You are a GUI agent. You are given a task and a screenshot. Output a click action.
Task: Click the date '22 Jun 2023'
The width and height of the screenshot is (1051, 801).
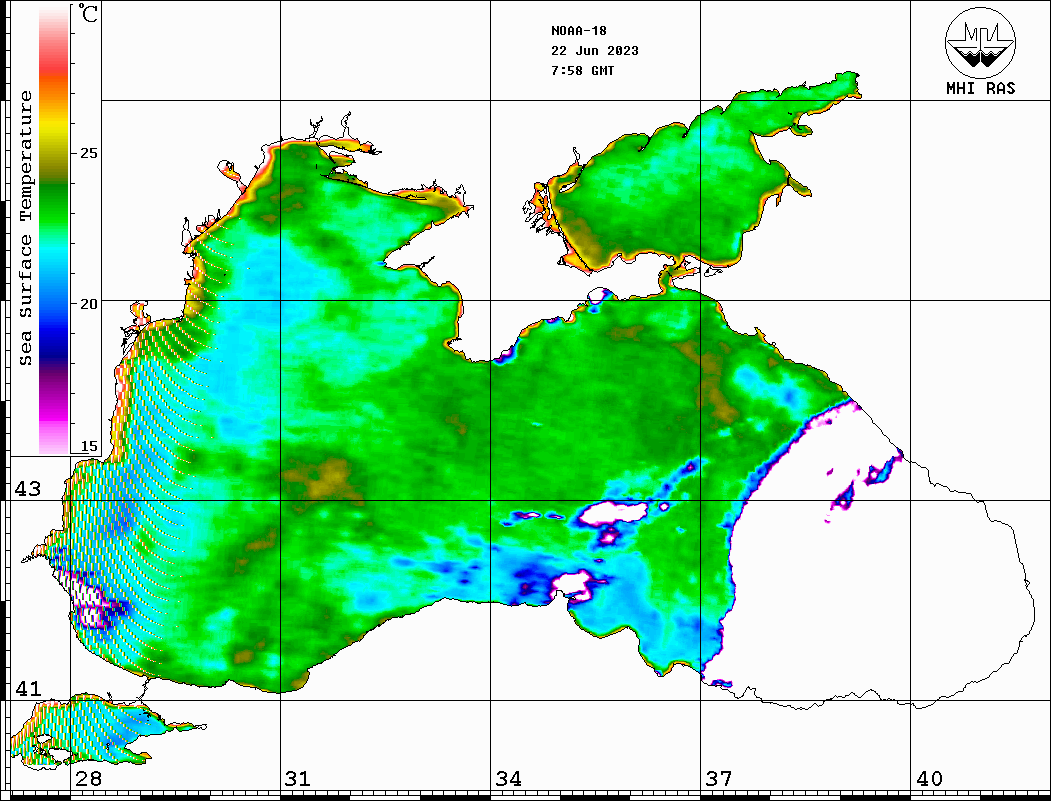point(595,51)
